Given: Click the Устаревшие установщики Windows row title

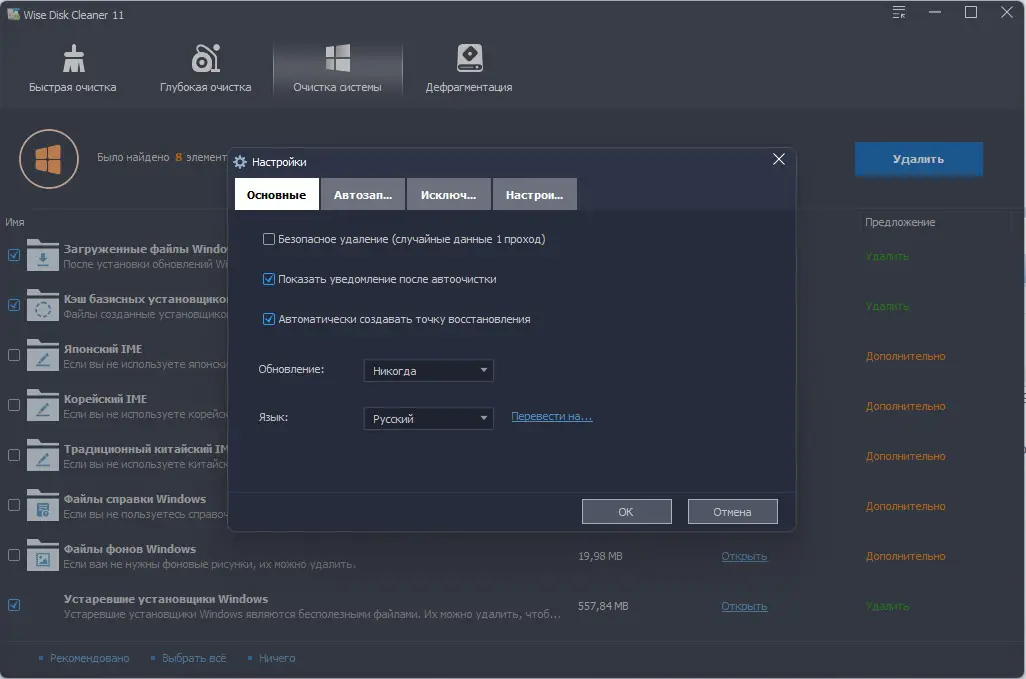Looking at the screenshot, I should click(166, 599).
